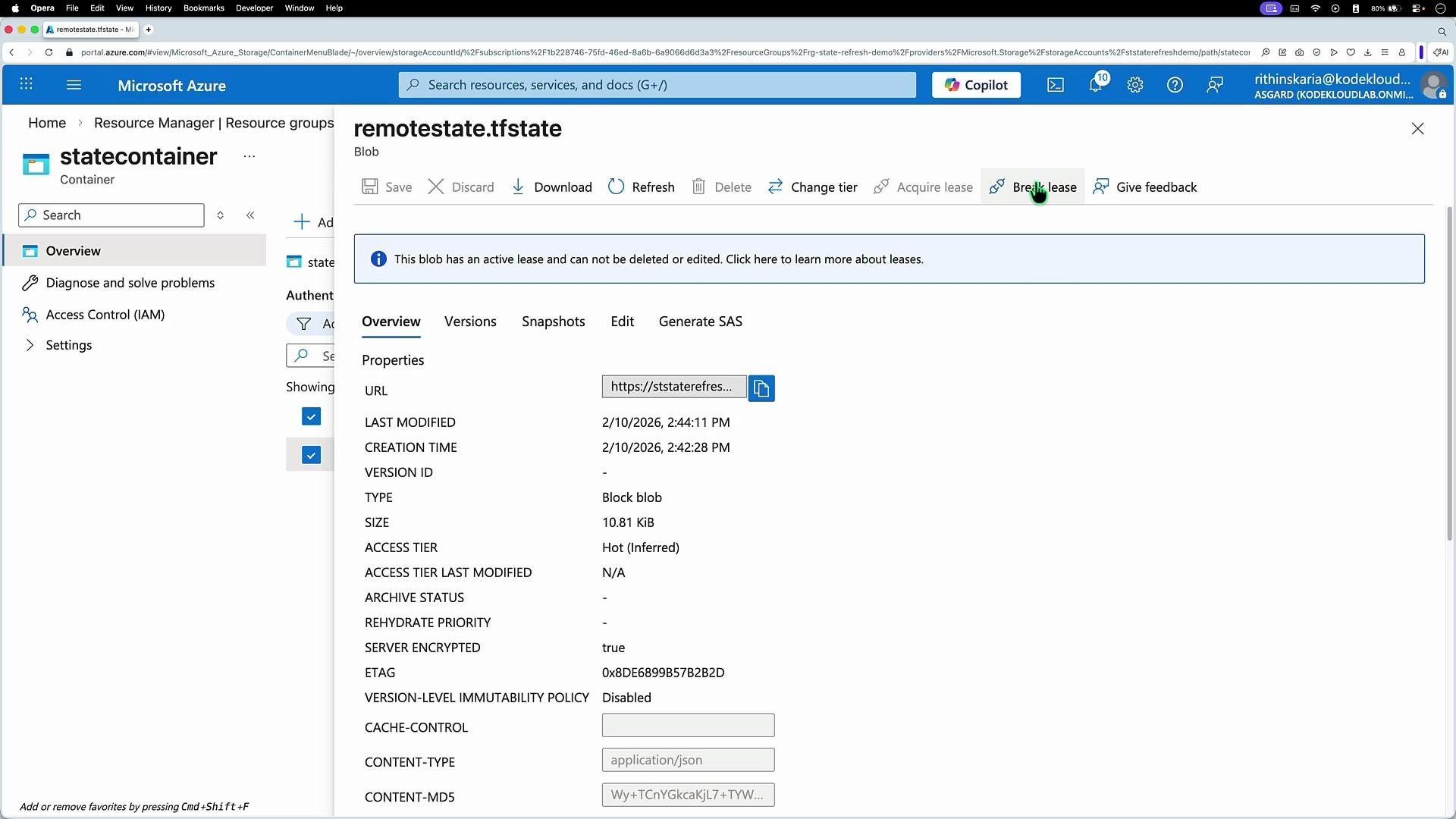Select the blob Overview tab

[x=391, y=322]
